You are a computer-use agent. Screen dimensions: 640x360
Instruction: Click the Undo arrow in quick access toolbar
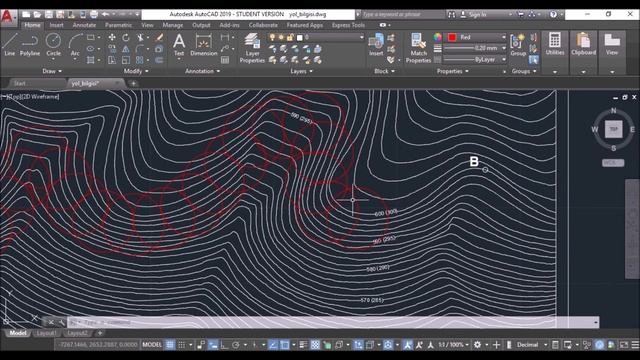tap(105, 14)
